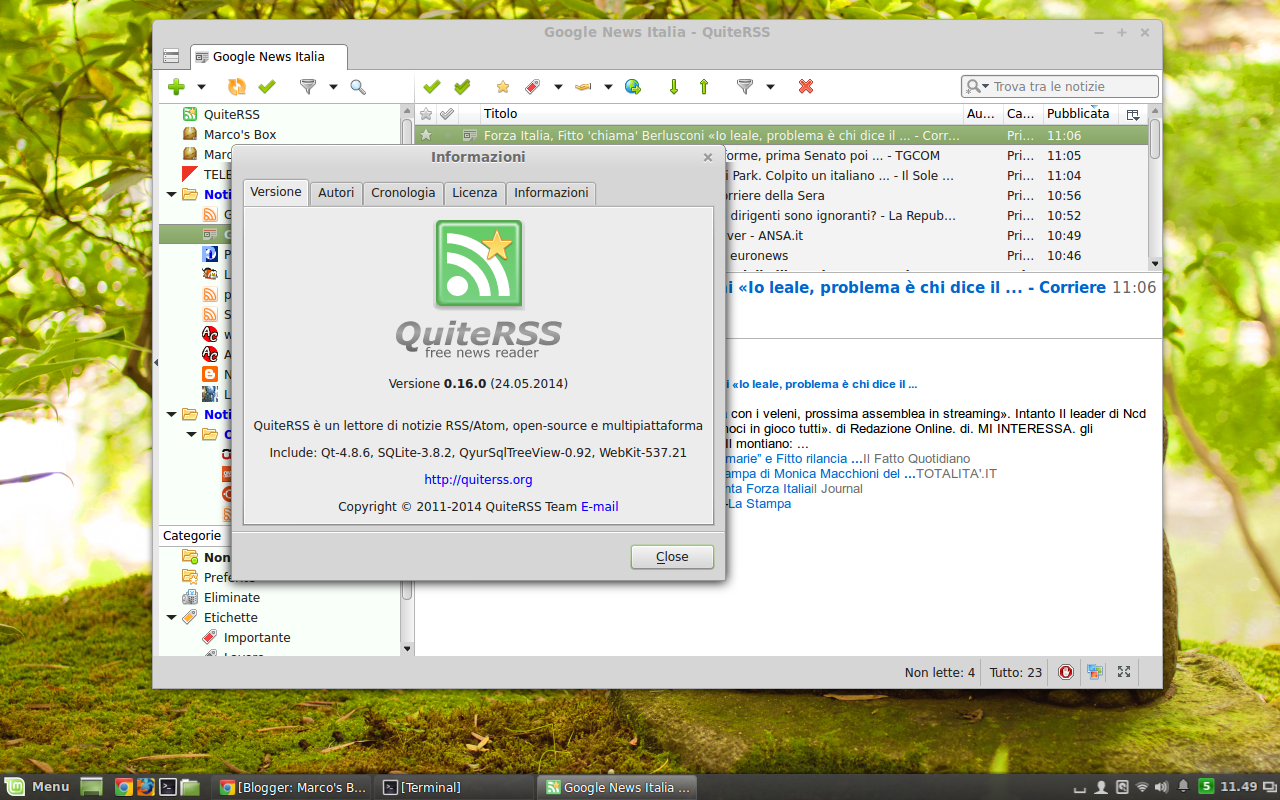Click the Close button in dialog
Screen dimensions: 1280x800
pos(672,557)
